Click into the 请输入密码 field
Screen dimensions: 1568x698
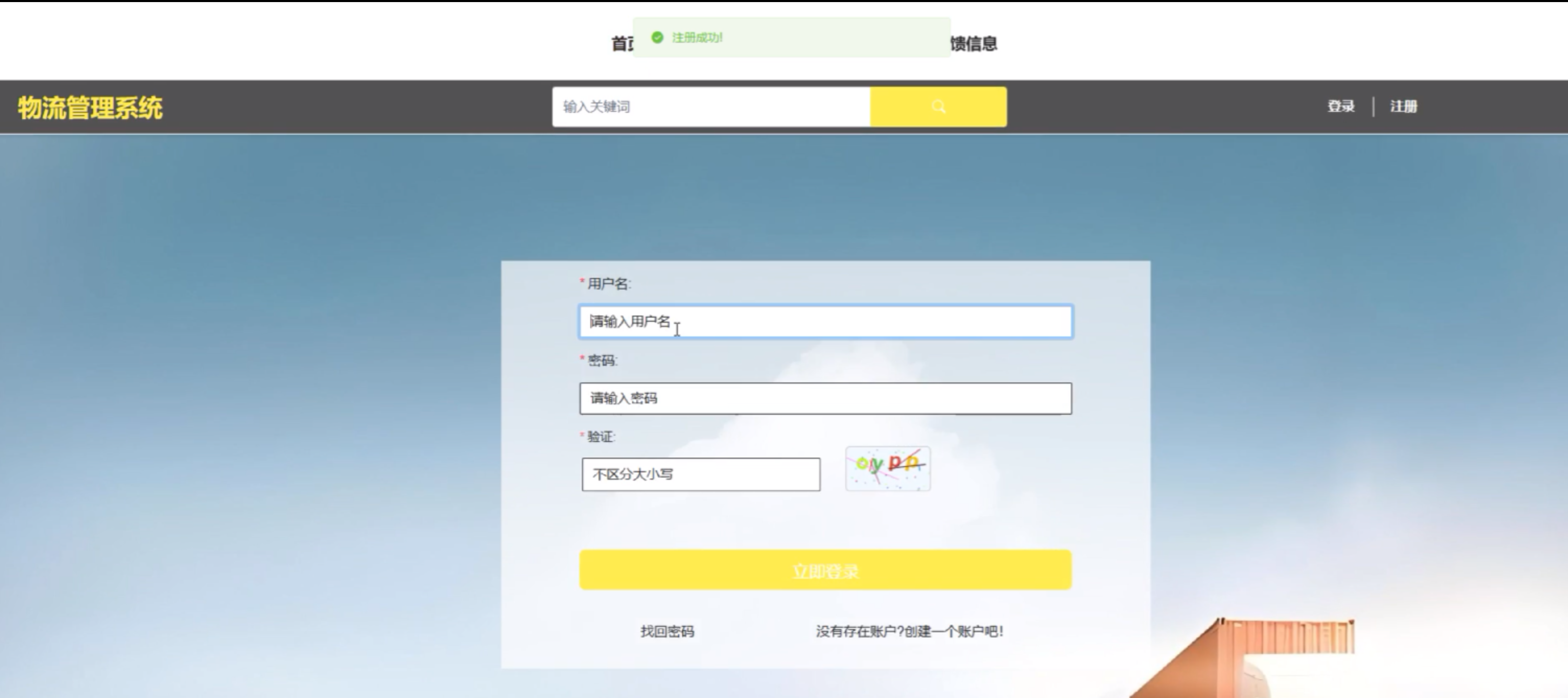[825, 398]
